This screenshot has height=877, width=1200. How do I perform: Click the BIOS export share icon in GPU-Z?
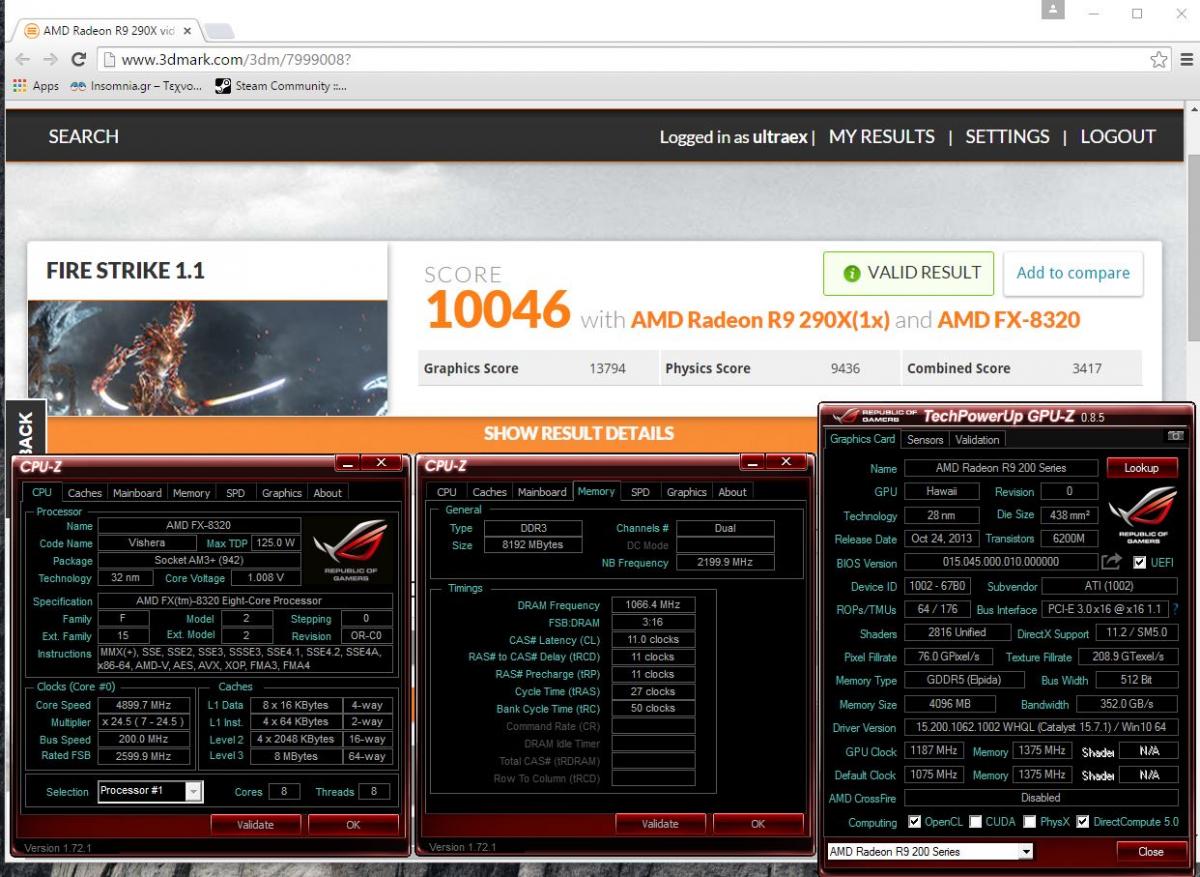(1111, 562)
